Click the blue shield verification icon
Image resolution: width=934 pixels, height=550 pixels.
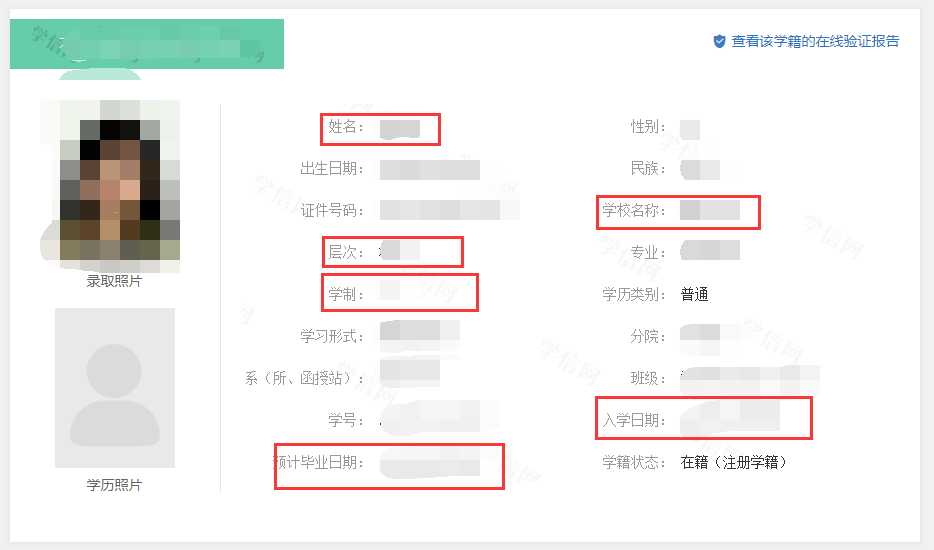pos(718,41)
